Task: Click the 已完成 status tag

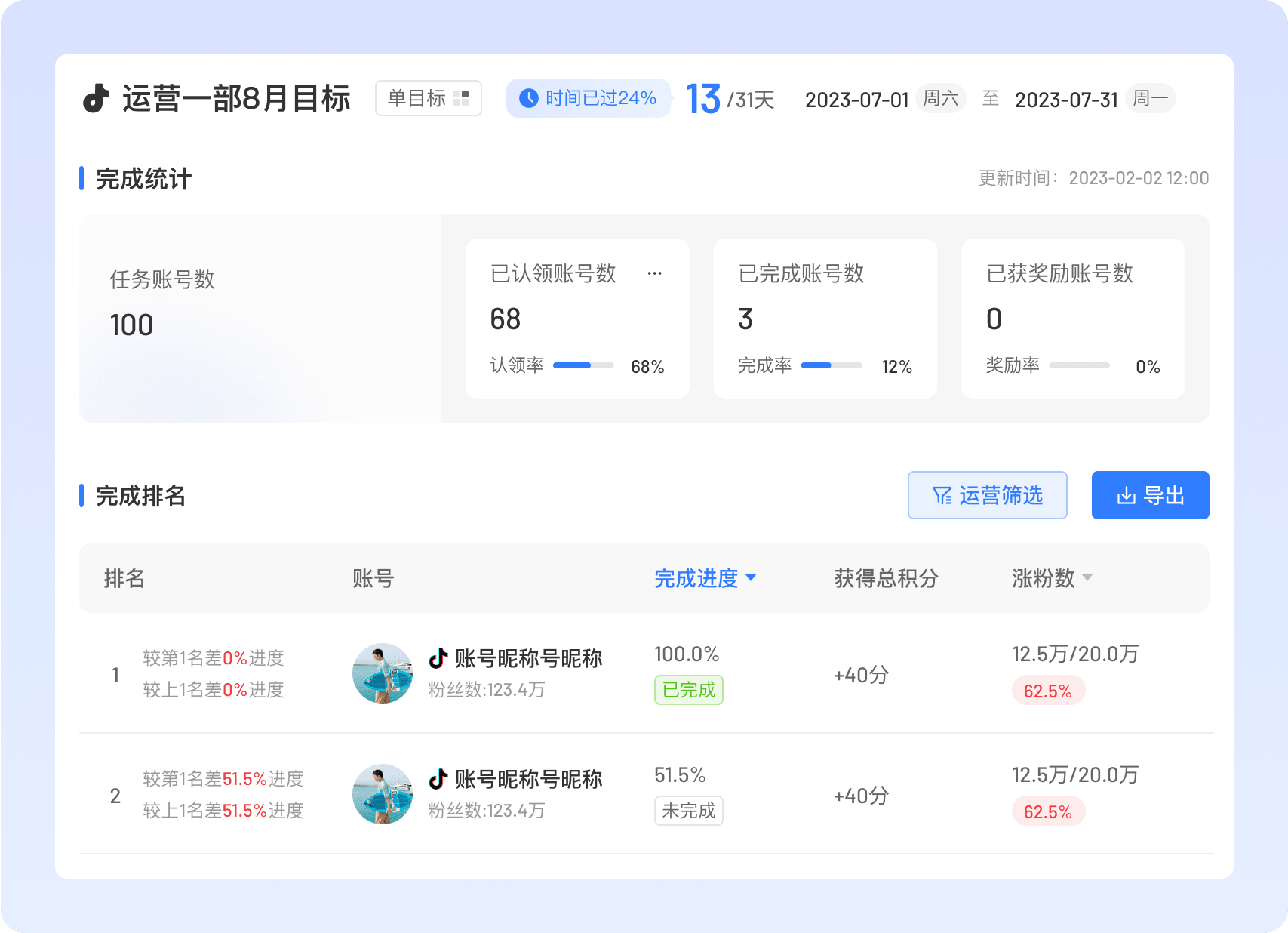Action: (x=689, y=690)
